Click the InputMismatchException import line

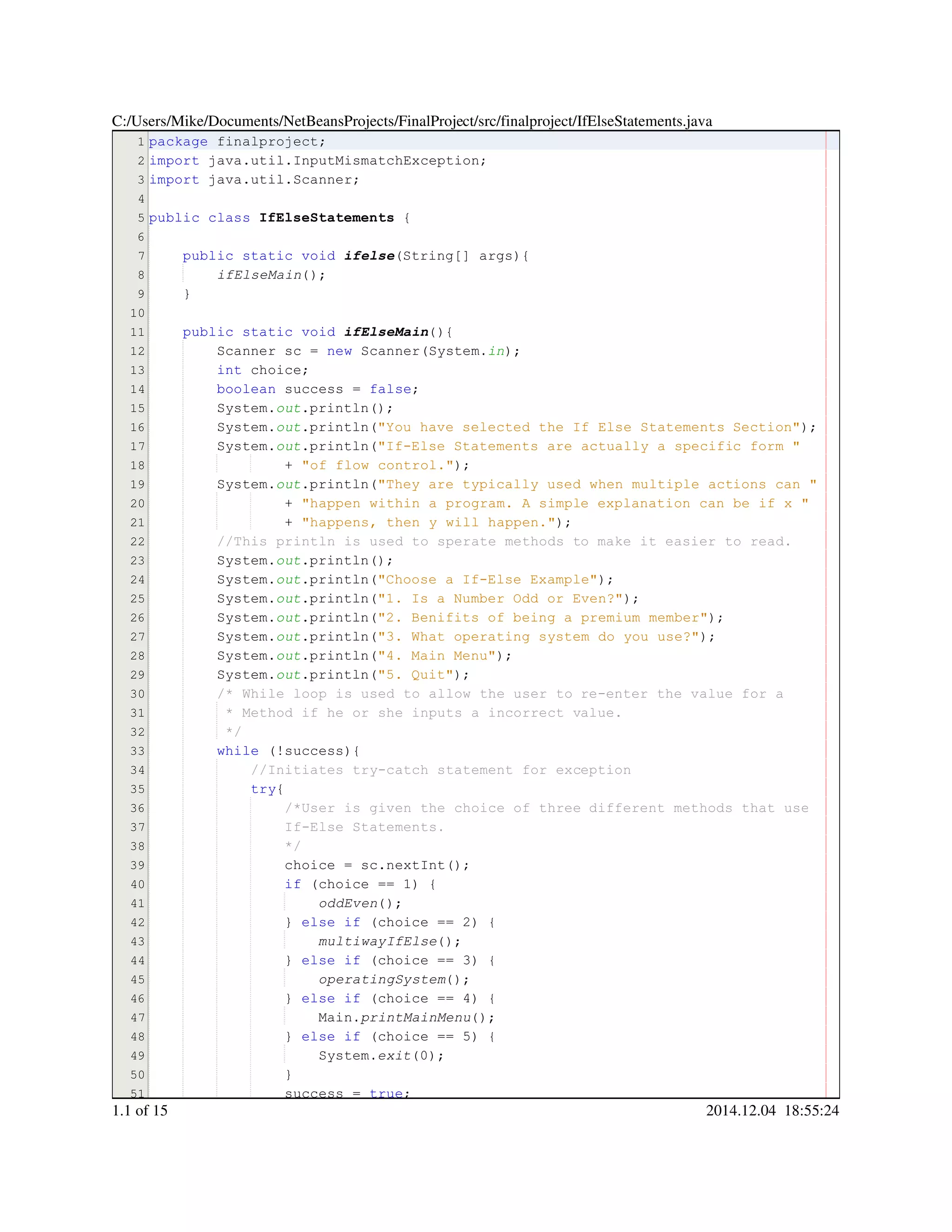click(317, 161)
